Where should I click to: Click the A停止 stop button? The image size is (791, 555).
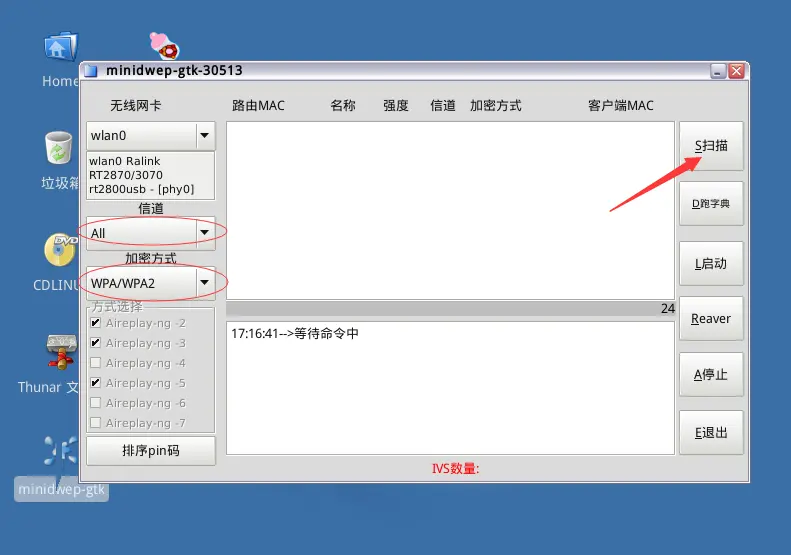coord(711,374)
